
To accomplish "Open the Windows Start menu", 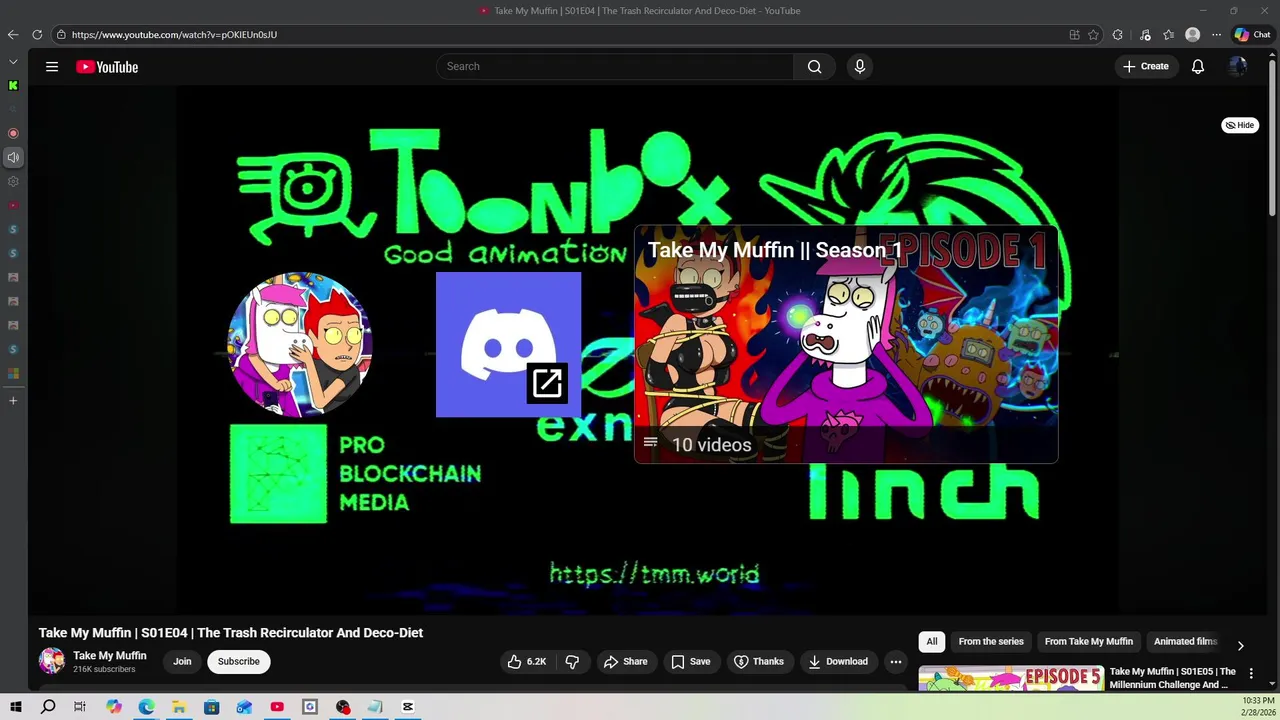I will [15, 707].
